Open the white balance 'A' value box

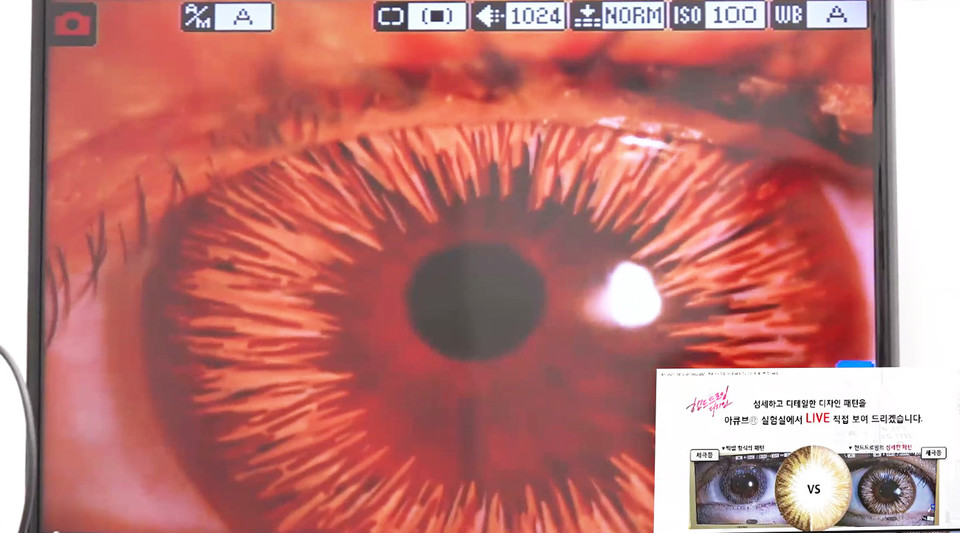point(837,16)
